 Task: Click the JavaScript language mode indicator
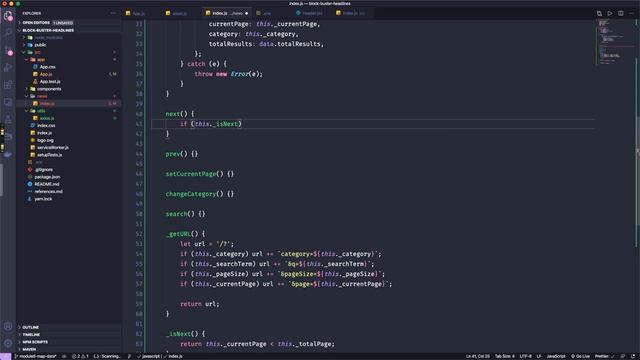point(556,356)
